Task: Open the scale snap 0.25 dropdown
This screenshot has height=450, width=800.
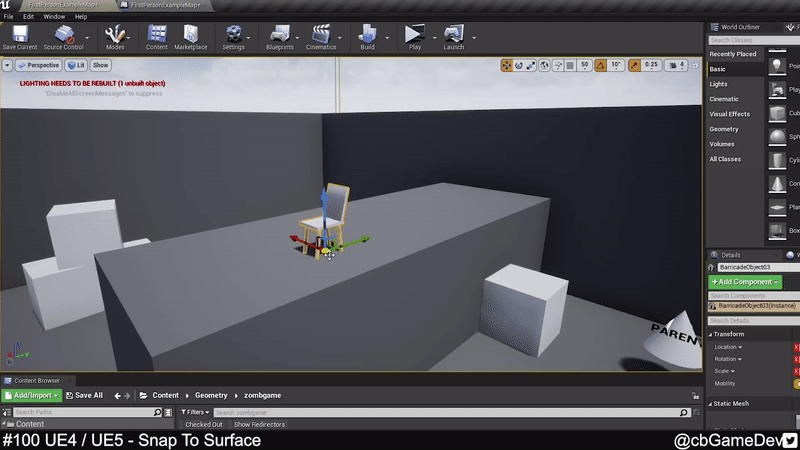Action: tap(651, 65)
